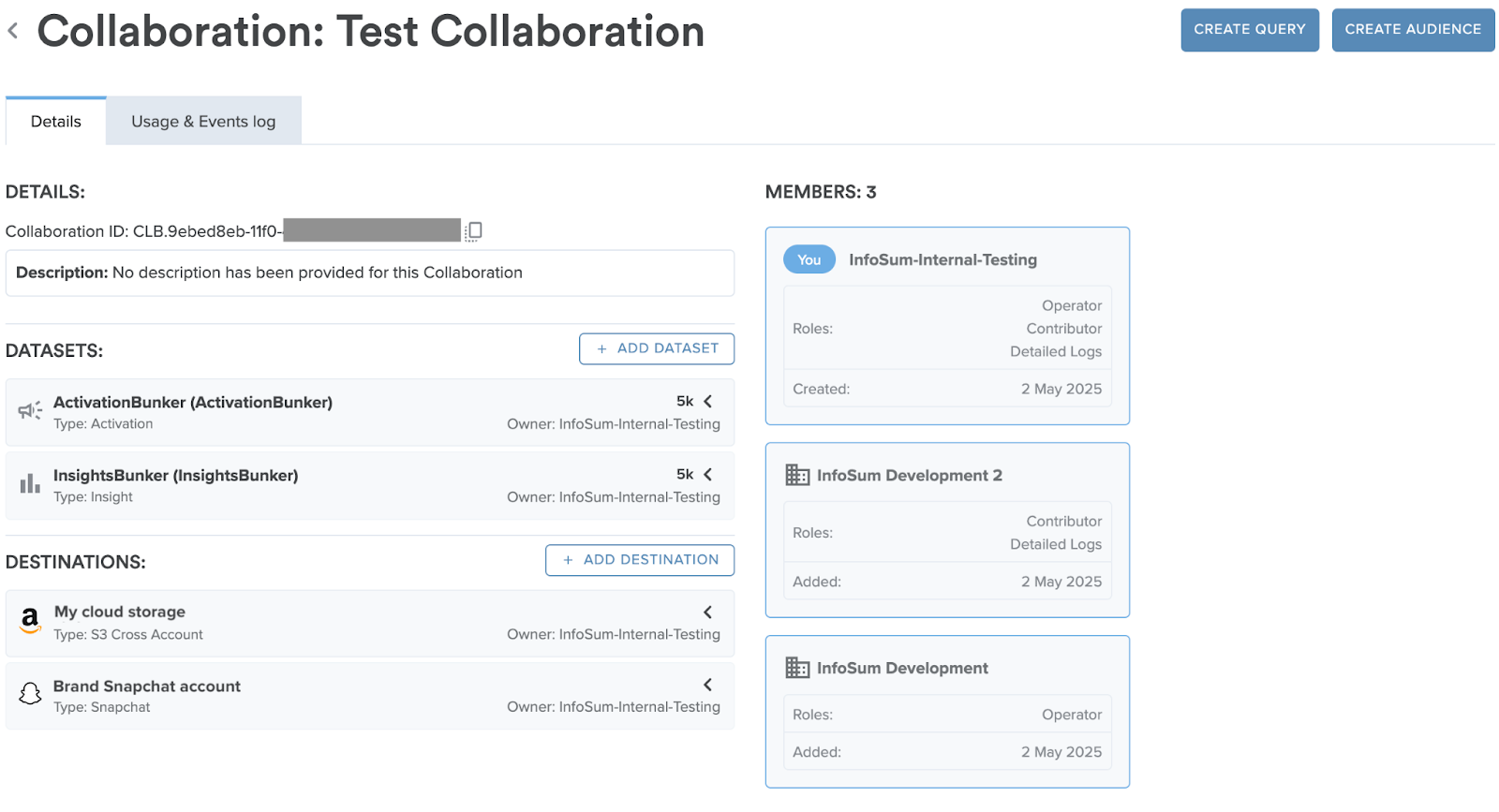Image resolution: width=1499 pixels, height=812 pixels.
Task: Select the ActivationBunker (ActivationBunker) dataset name
Action: 193,402
